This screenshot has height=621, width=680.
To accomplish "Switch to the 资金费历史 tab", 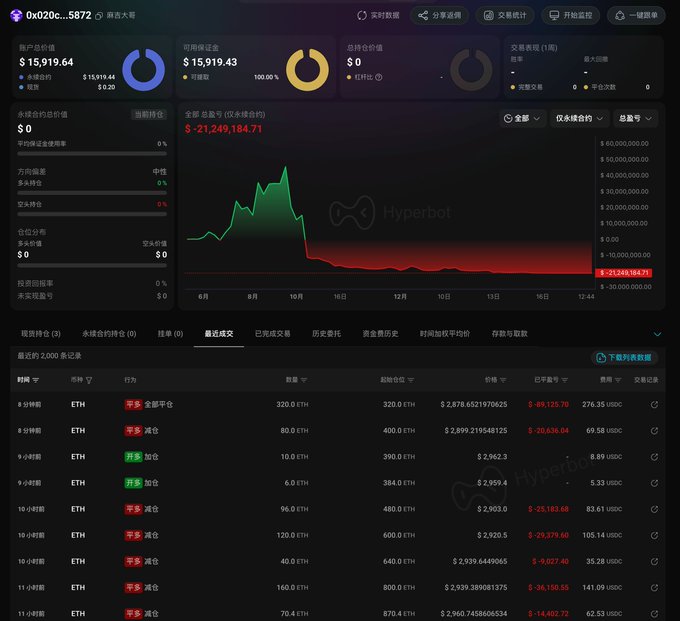I will coord(380,333).
